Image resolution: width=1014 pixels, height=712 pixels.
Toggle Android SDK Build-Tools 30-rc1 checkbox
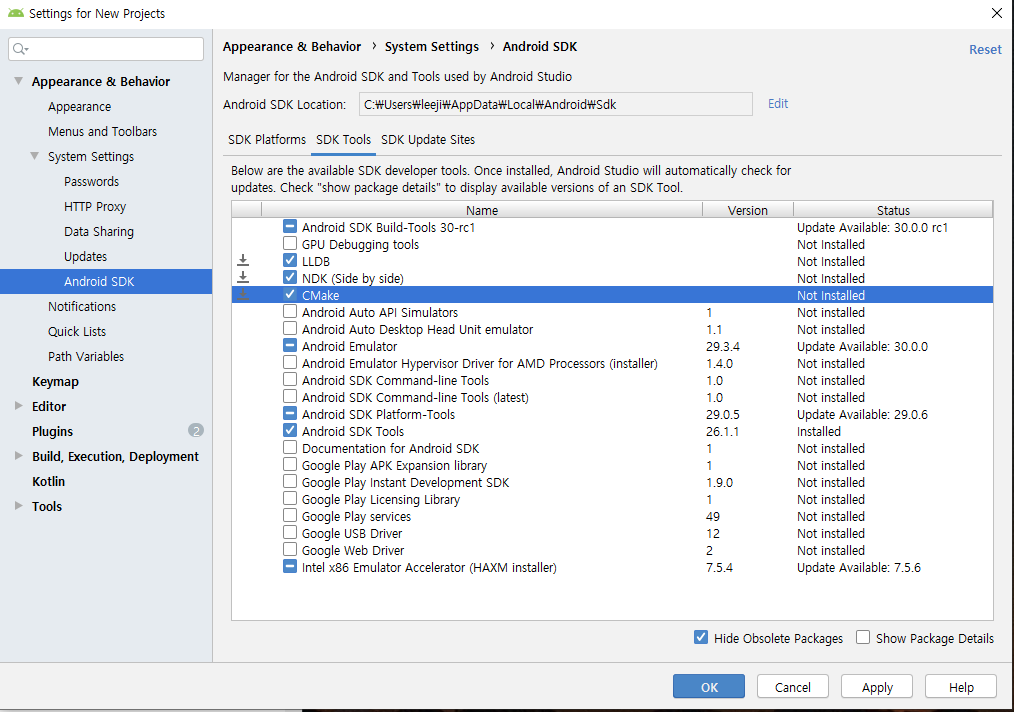point(290,227)
